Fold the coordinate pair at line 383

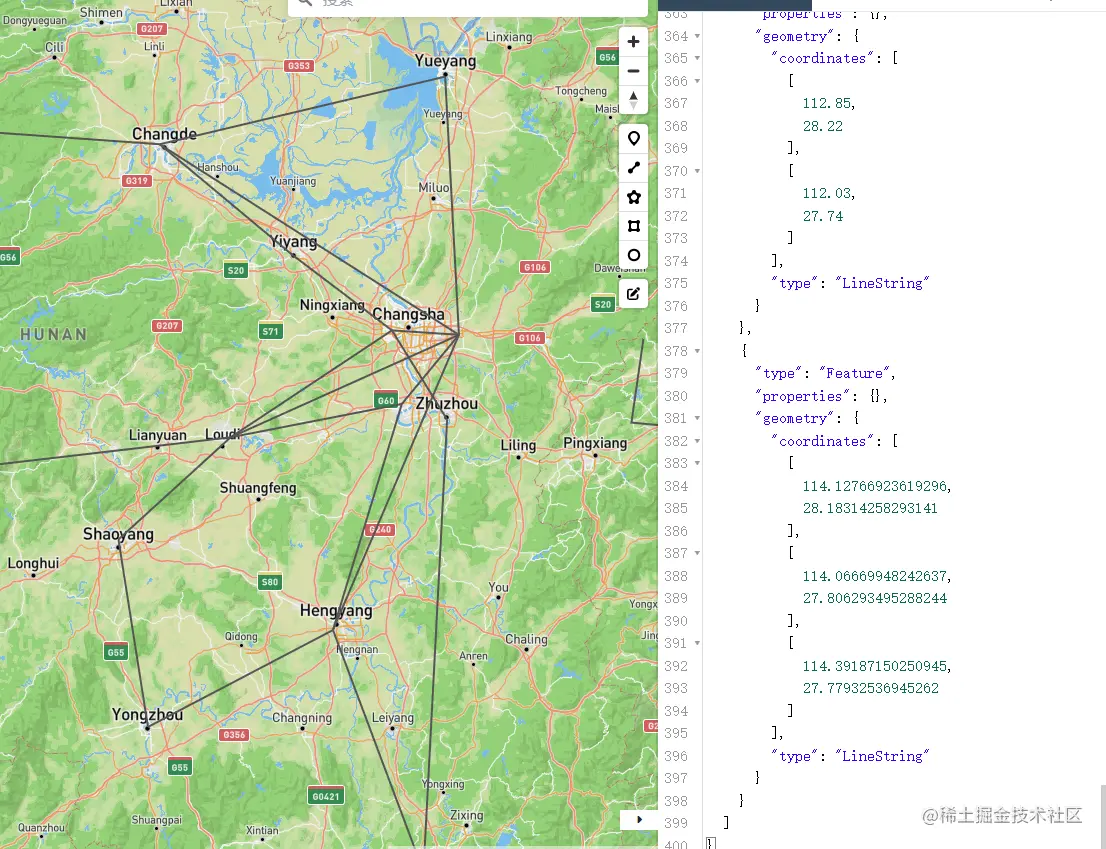coord(697,463)
